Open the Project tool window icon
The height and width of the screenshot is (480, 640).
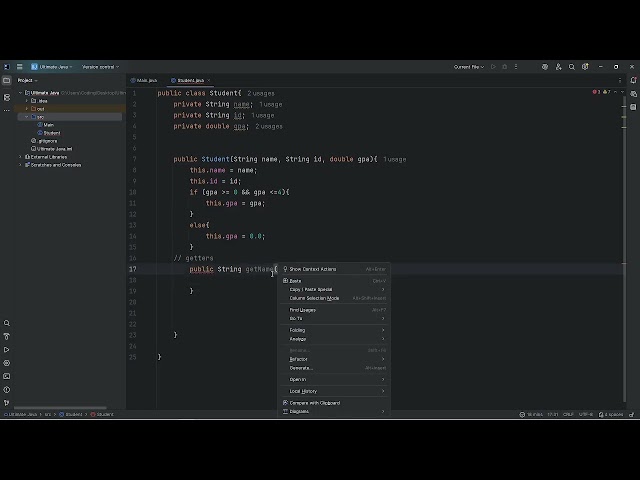[7, 80]
